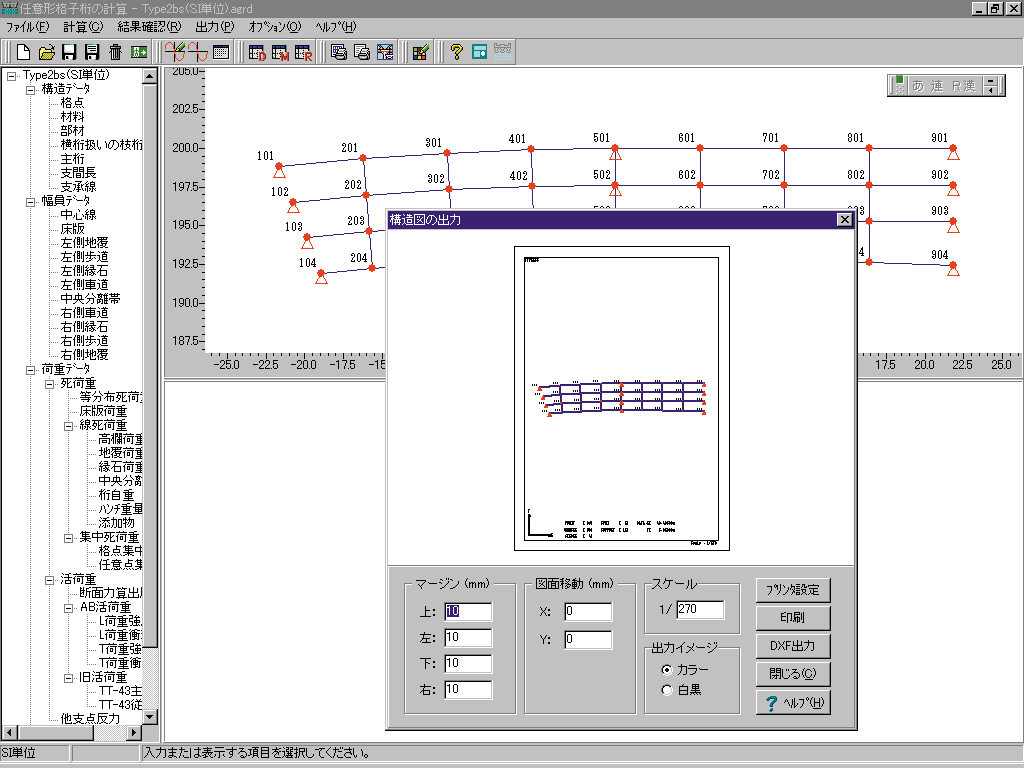
Task: Open the 計算(C) menu
Action: pos(82,27)
